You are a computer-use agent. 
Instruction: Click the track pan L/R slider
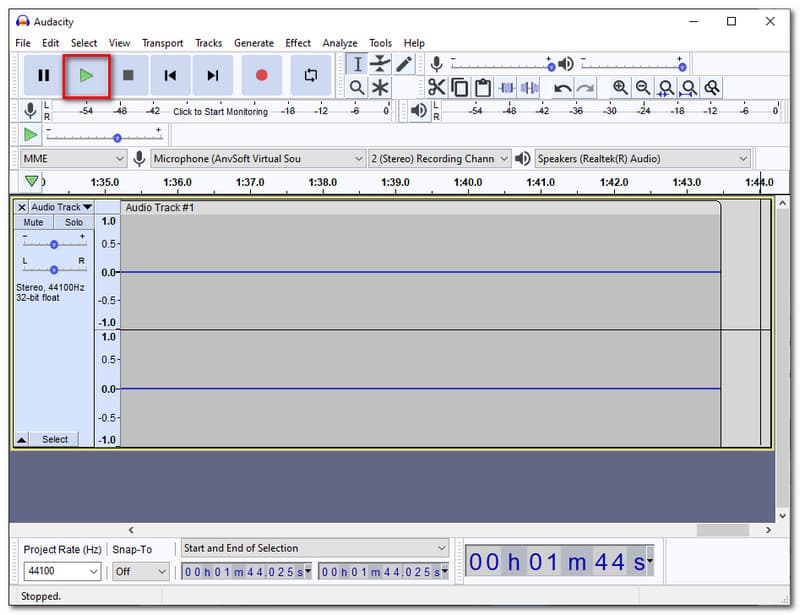coord(54,269)
